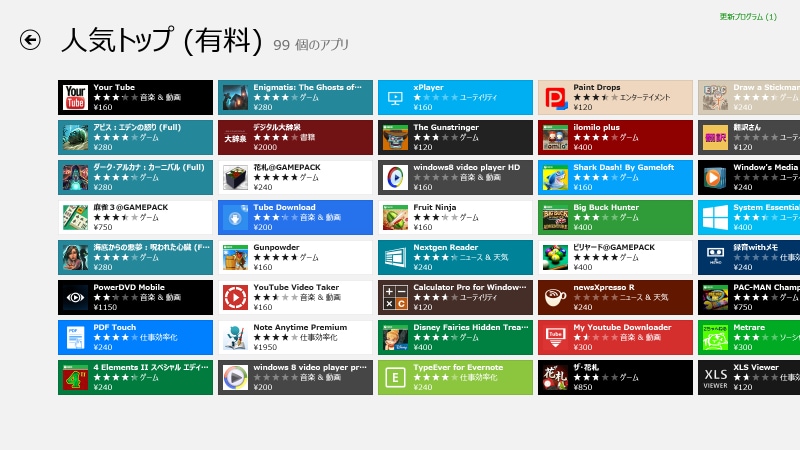Click ザ・花札 ¥850 price

click(x=583, y=387)
